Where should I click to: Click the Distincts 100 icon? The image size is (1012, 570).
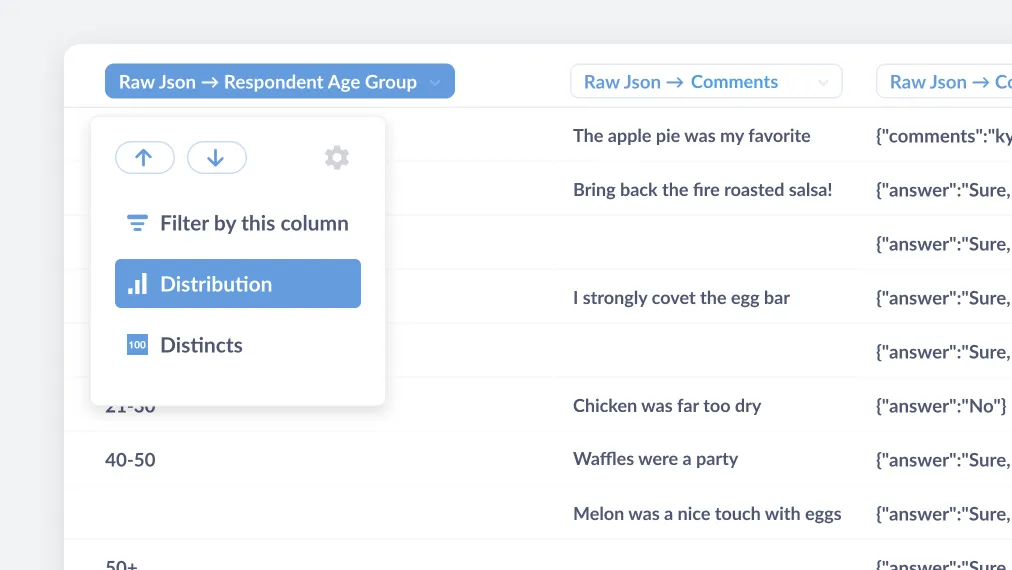137,345
